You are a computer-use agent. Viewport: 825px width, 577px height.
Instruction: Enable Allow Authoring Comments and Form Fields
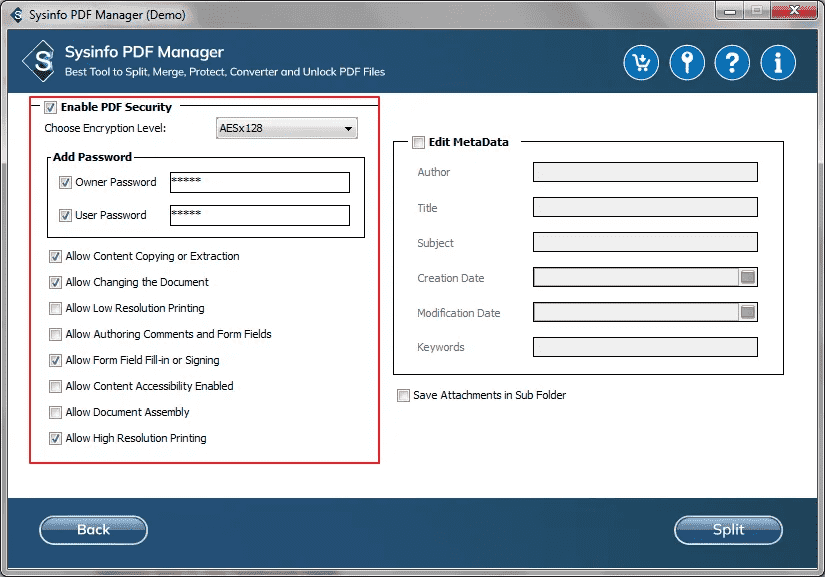coord(55,335)
